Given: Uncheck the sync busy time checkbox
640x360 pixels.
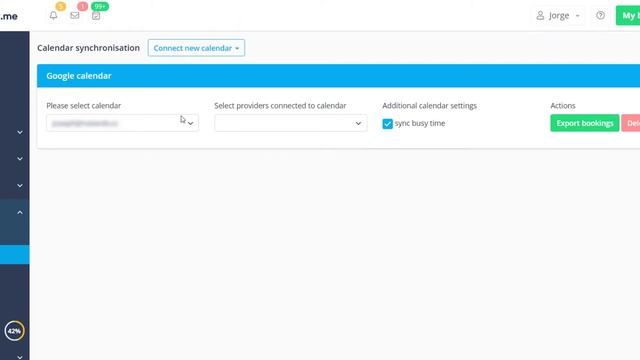Looking at the screenshot, I should (x=387, y=124).
